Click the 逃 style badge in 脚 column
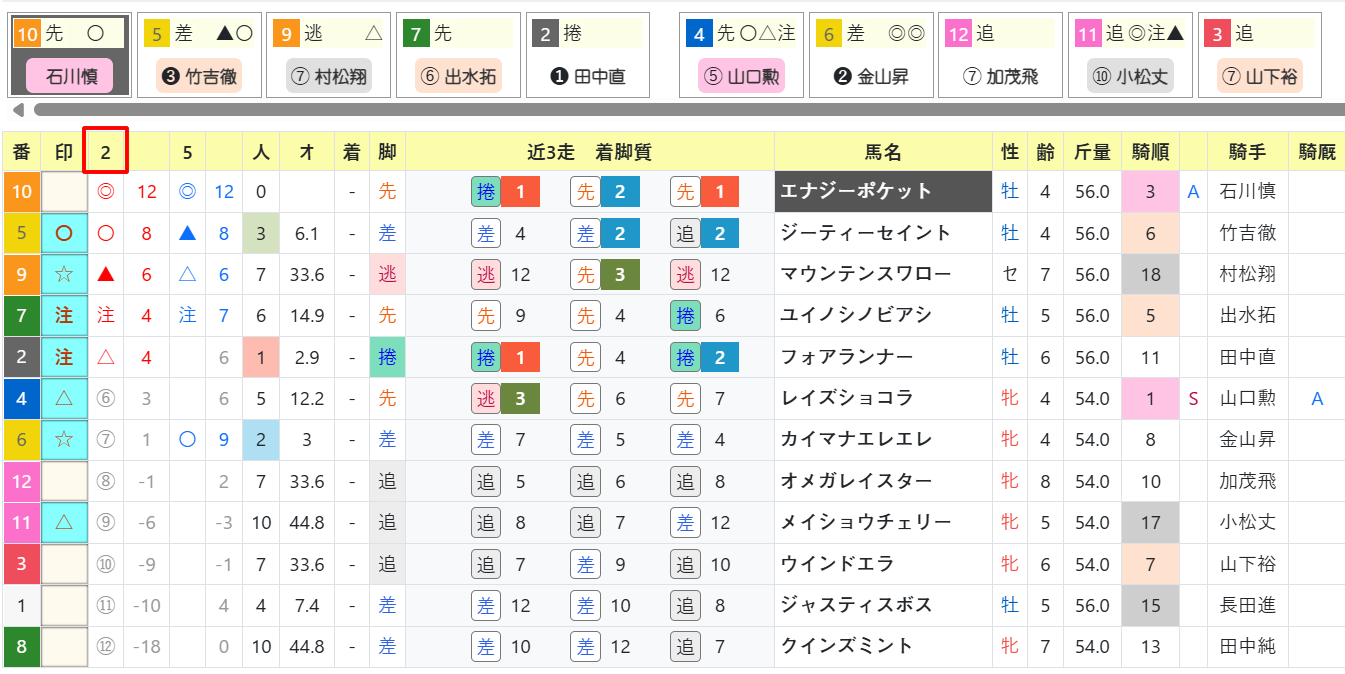 (x=387, y=274)
